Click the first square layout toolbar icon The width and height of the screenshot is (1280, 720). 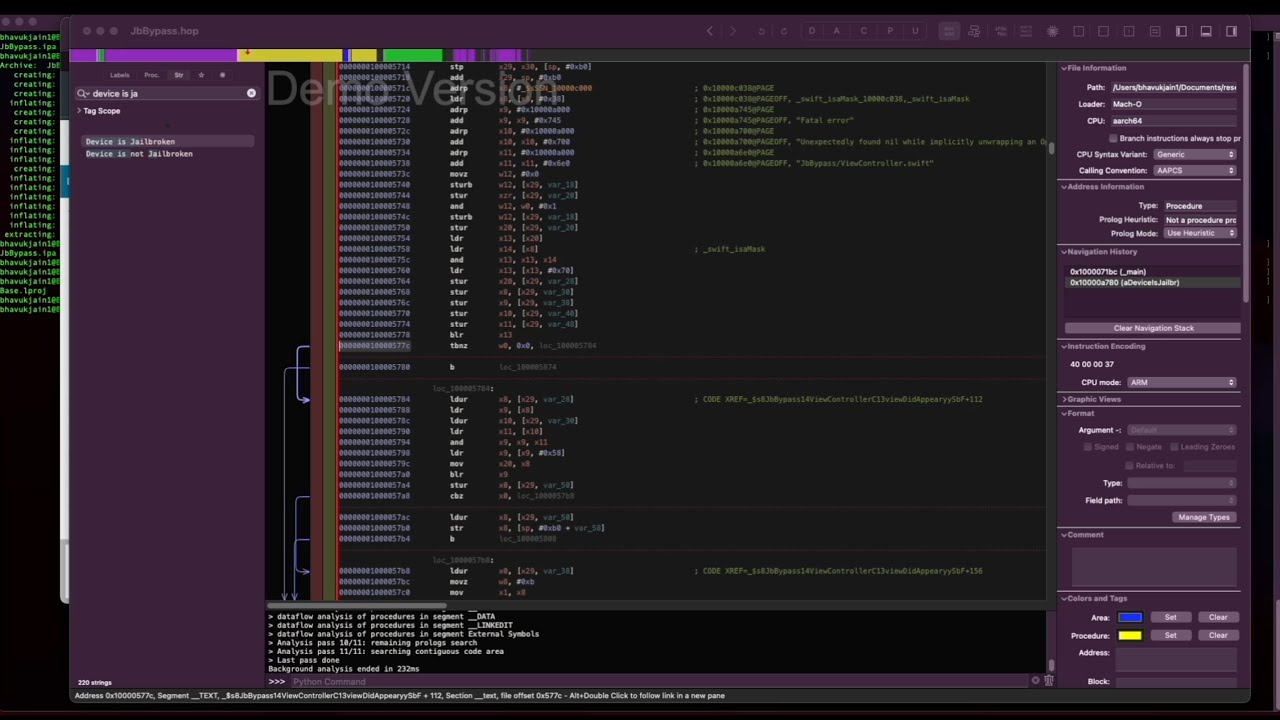(1079, 31)
